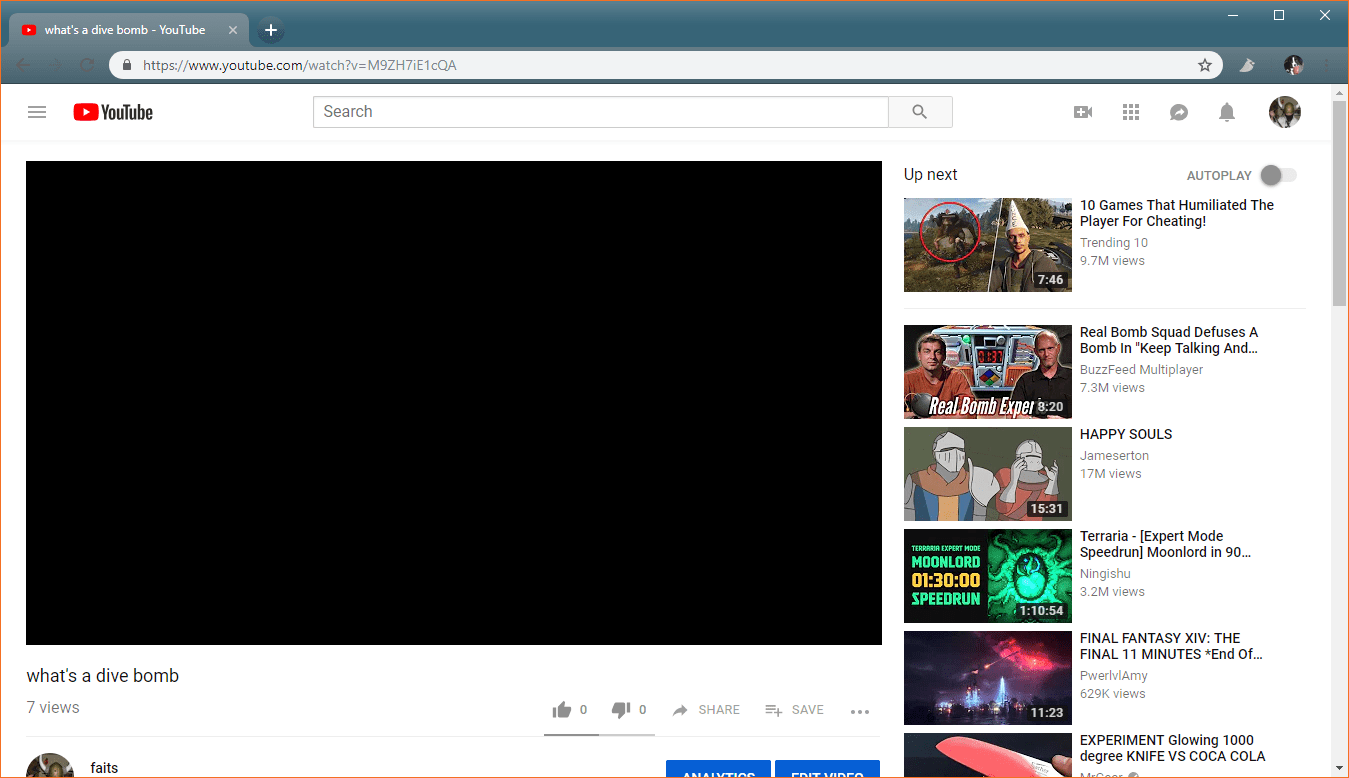
Task: Open the FINAL FANTASY XIV video thumbnail
Action: (x=988, y=678)
